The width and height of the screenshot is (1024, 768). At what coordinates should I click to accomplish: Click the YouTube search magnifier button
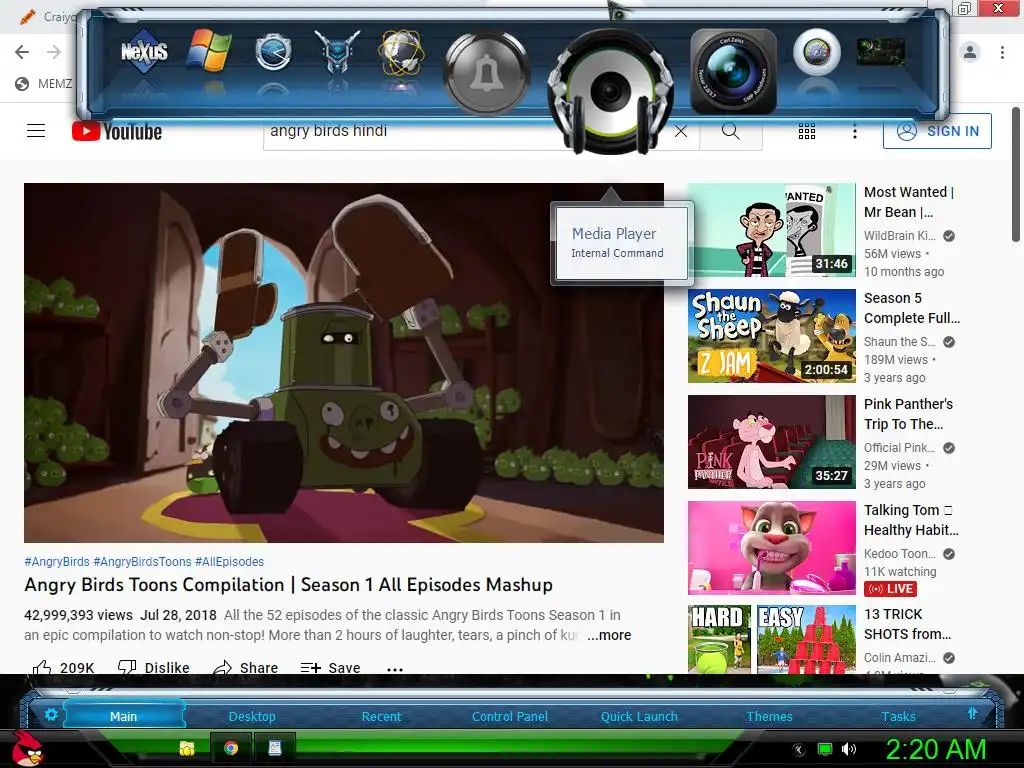point(731,131)
